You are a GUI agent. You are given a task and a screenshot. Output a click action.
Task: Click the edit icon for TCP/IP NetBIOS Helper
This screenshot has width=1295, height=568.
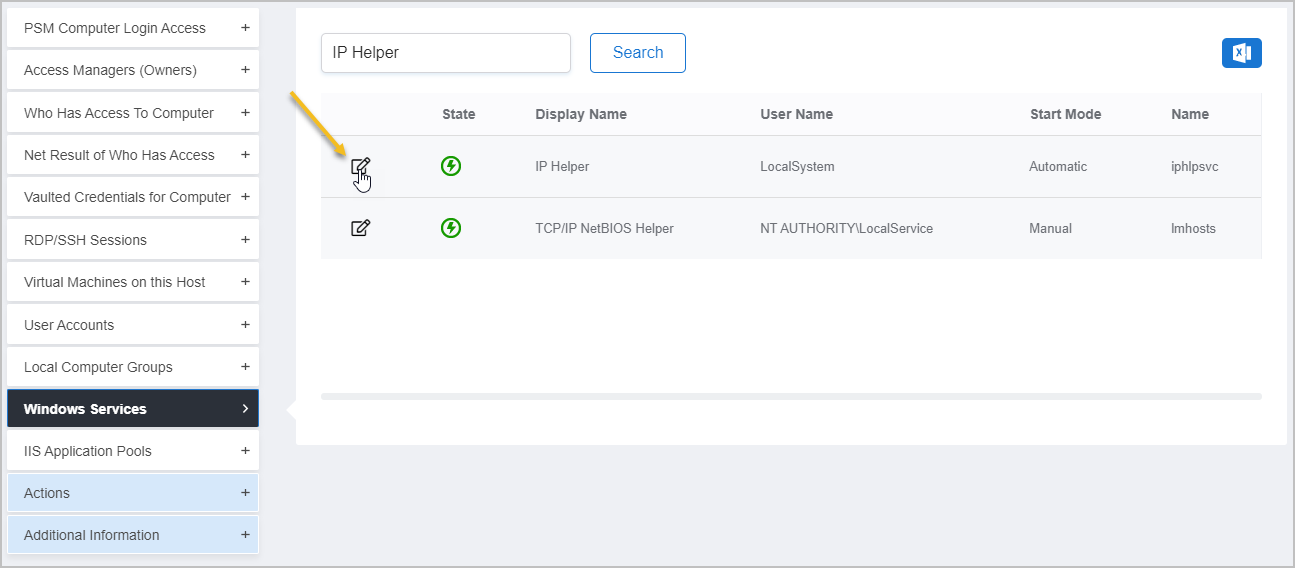(x=361, y=229)
